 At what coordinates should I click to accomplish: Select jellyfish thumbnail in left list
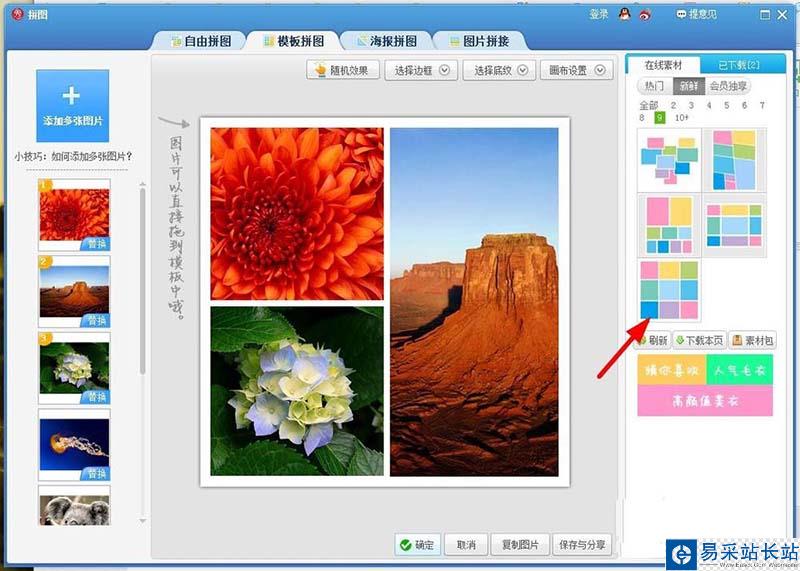coord(74,444)
